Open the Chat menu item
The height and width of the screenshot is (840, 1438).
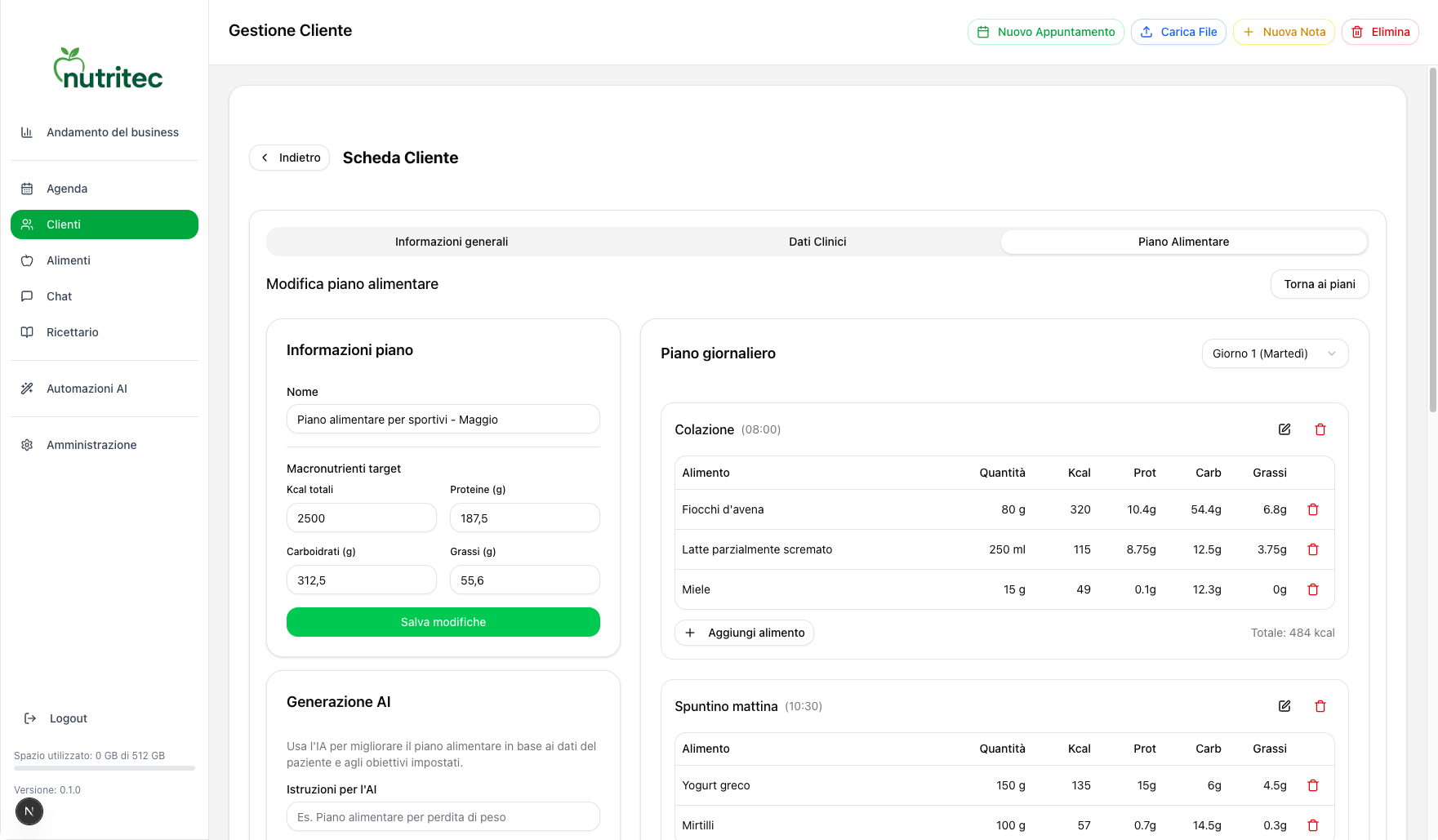[105, 296]
